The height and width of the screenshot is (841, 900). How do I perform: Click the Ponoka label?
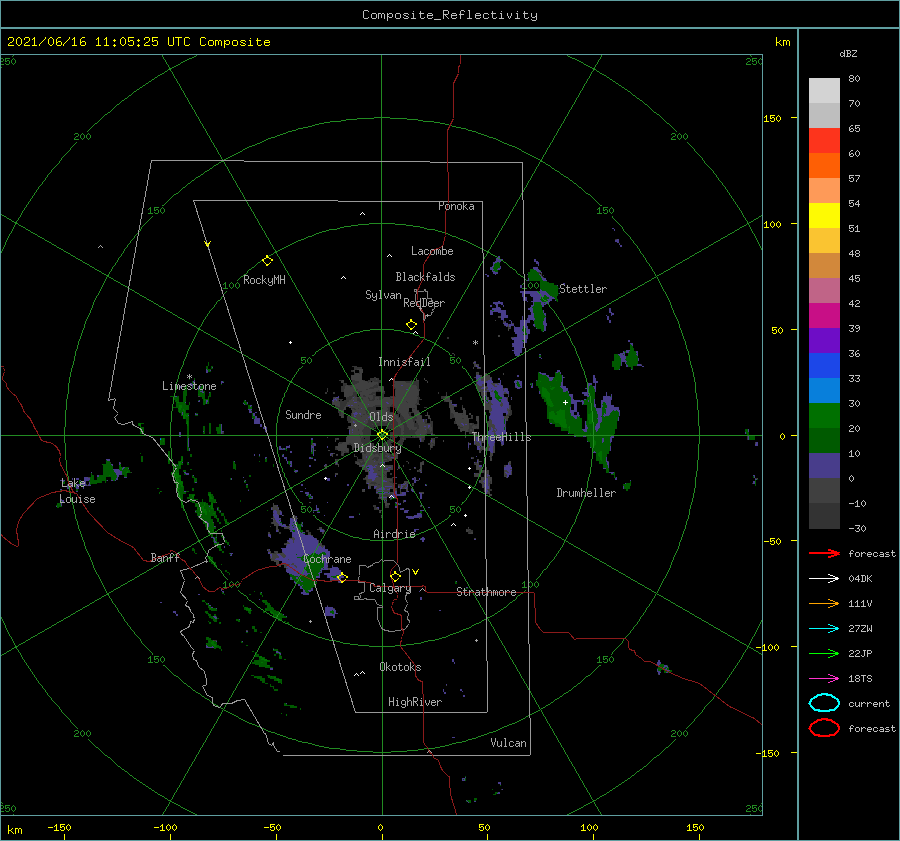click(x=456, y=206)
